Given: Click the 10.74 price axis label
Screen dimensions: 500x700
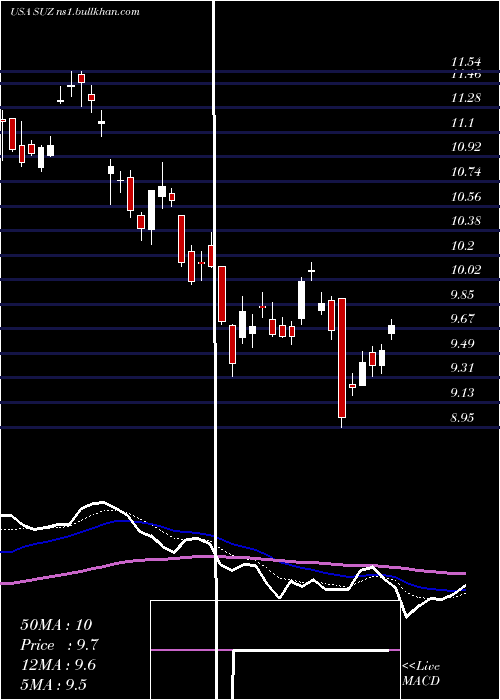Looking at the screenshot, I should [466, 172].
